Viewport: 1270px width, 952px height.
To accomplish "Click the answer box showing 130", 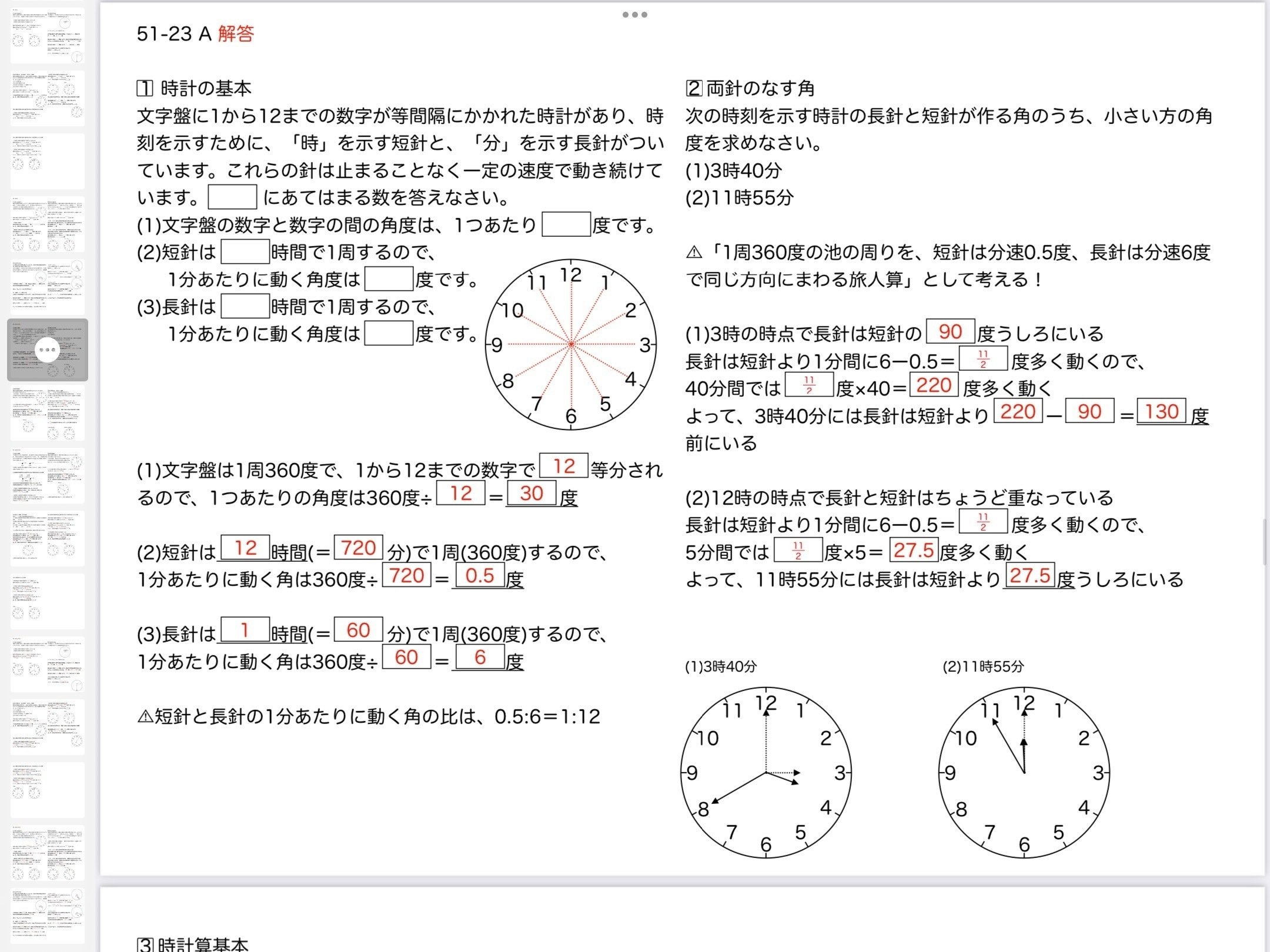I will pyautogui.click(x=1161, y=411).
